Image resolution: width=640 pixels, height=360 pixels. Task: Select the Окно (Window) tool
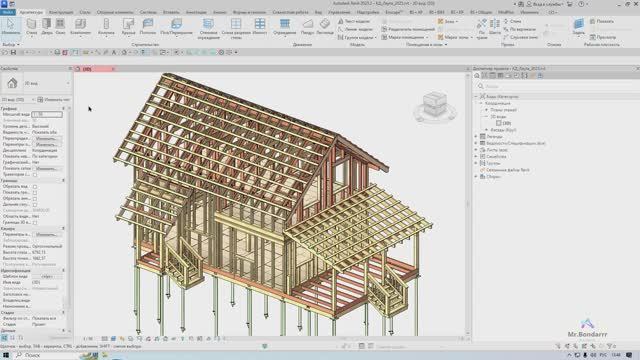(60, 26)
